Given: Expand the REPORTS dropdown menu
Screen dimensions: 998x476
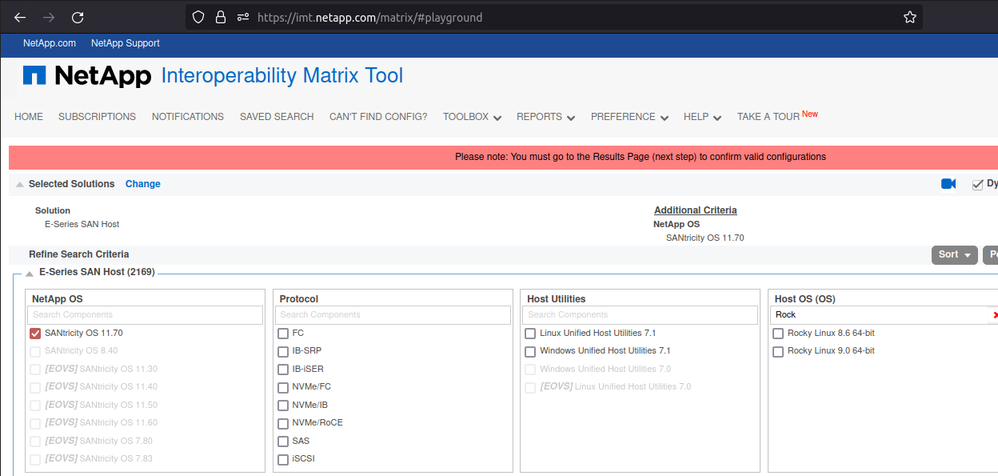Looking at the screenshot, I should pos(545,117).
